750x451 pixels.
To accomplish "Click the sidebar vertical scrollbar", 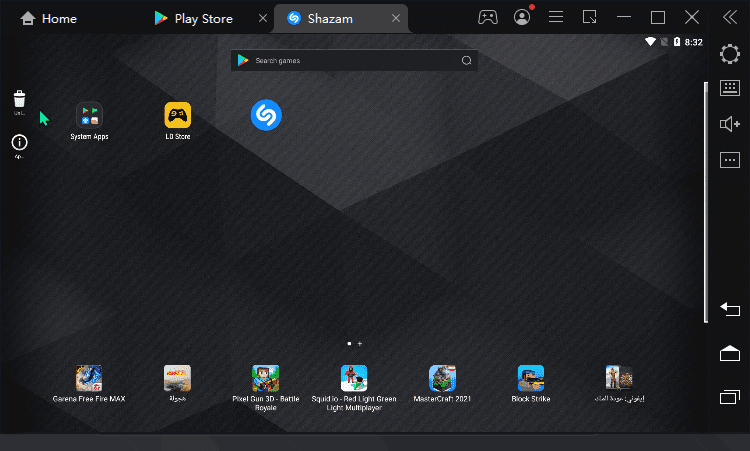I will 706,202.
